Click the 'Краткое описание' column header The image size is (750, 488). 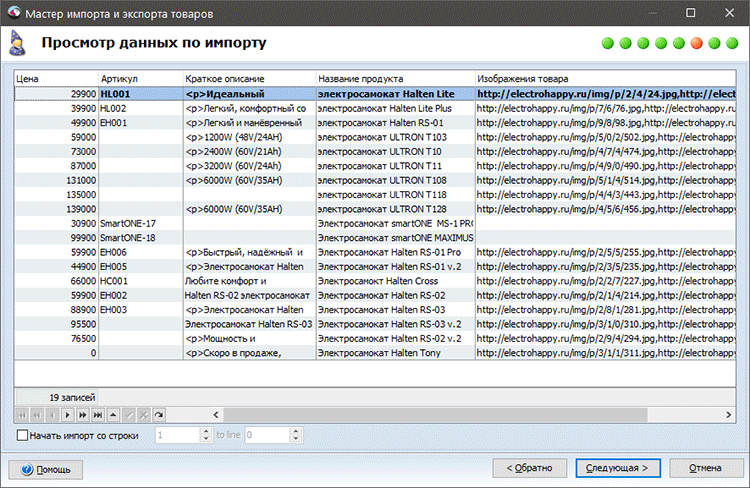click(250, 78)
